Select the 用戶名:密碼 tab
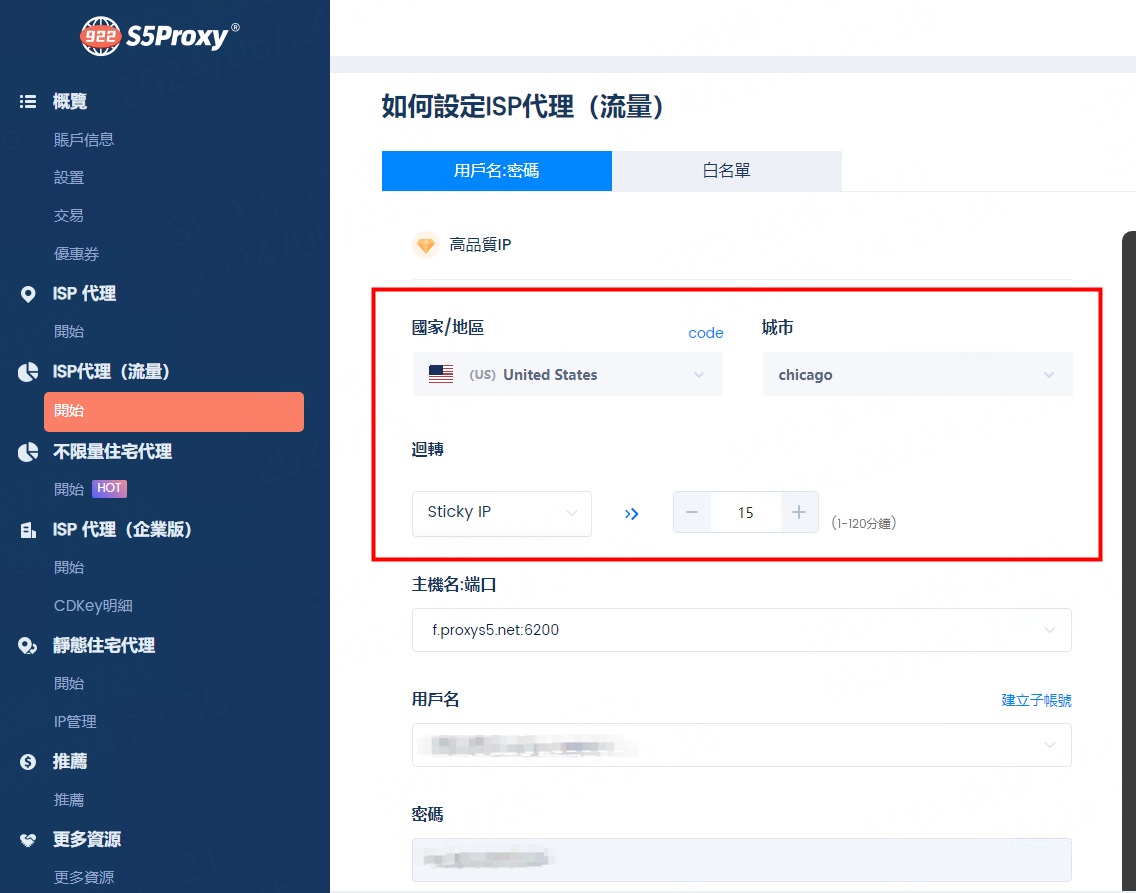The width and height of the screenshot is (1136, 893). [496, 171]
